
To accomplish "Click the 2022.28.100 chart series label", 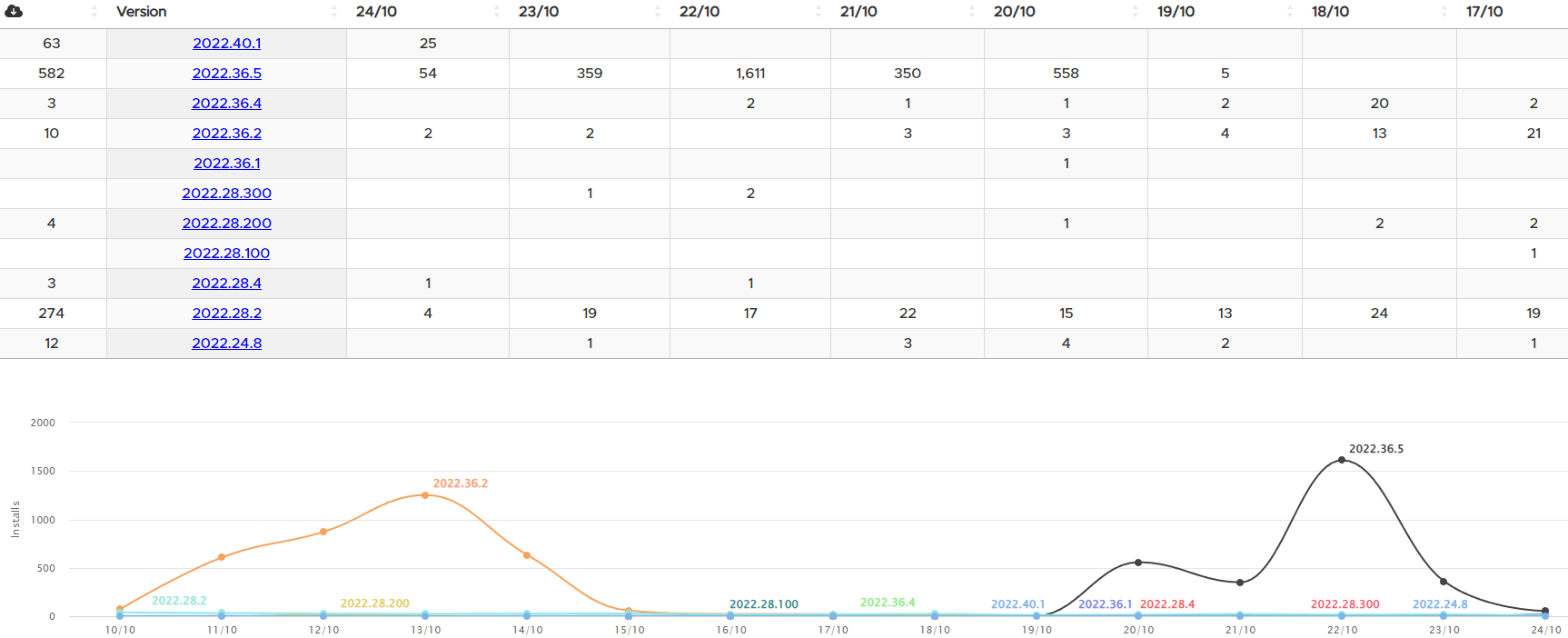I will [763, 604].
